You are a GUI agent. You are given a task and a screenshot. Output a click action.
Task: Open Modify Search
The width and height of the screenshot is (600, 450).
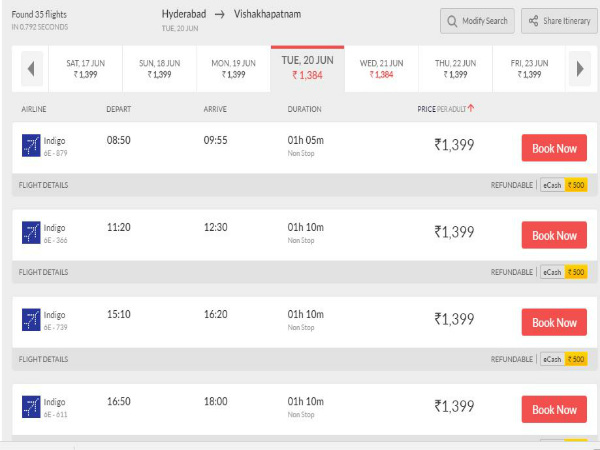[478, 21]
